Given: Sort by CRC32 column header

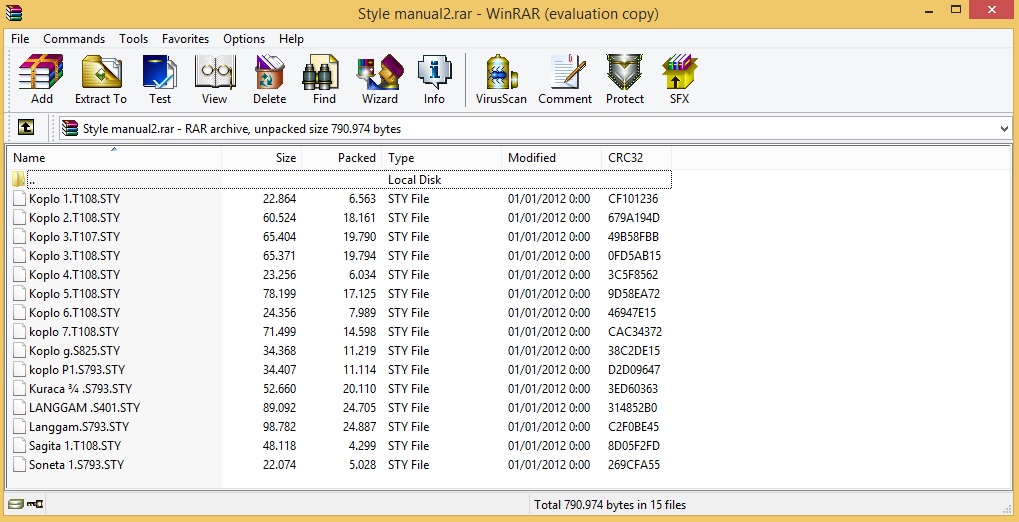Looking at the screenshot, I should [x=637, y=157].
